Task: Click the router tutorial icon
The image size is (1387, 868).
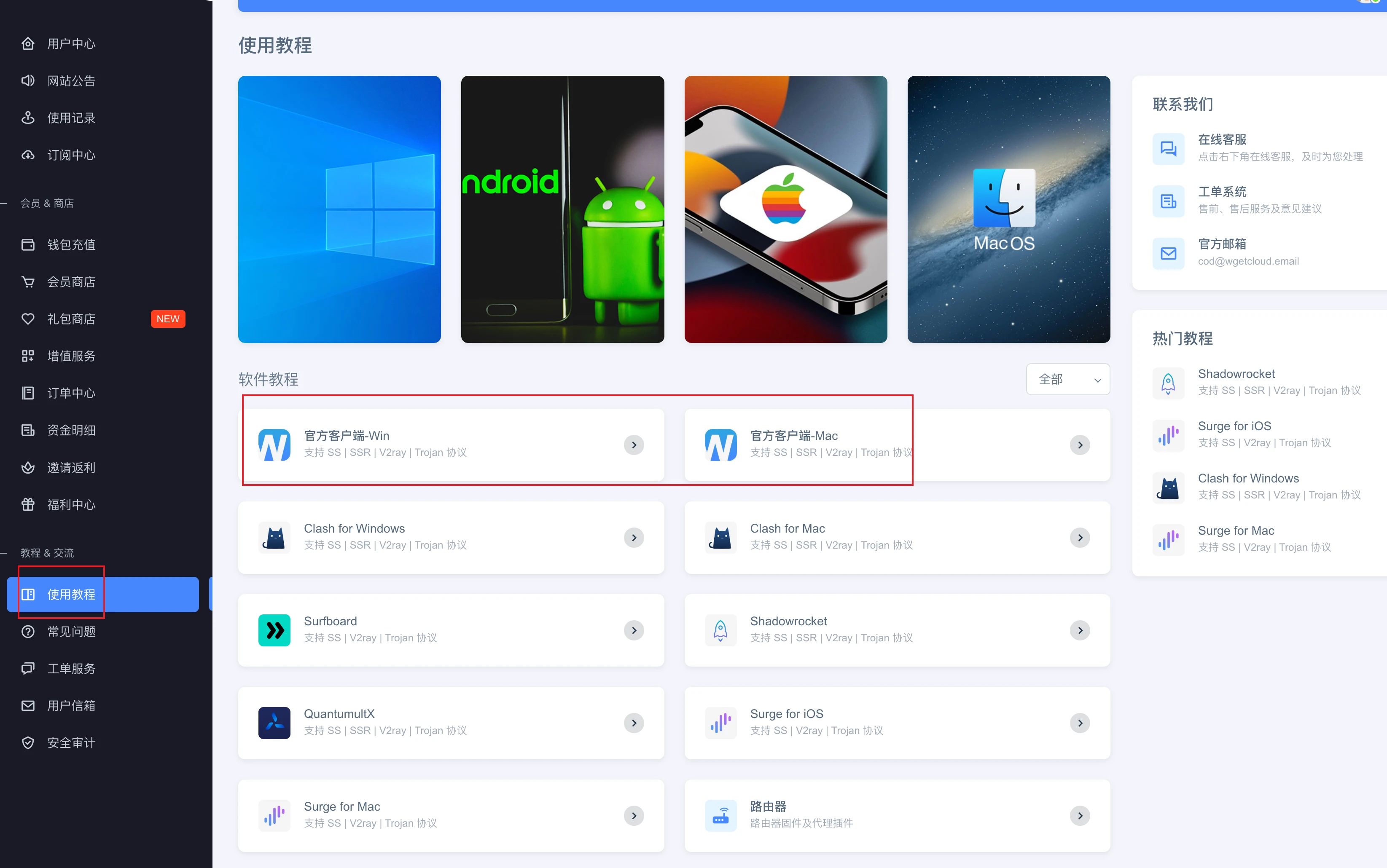Action: tap(720, 815)
